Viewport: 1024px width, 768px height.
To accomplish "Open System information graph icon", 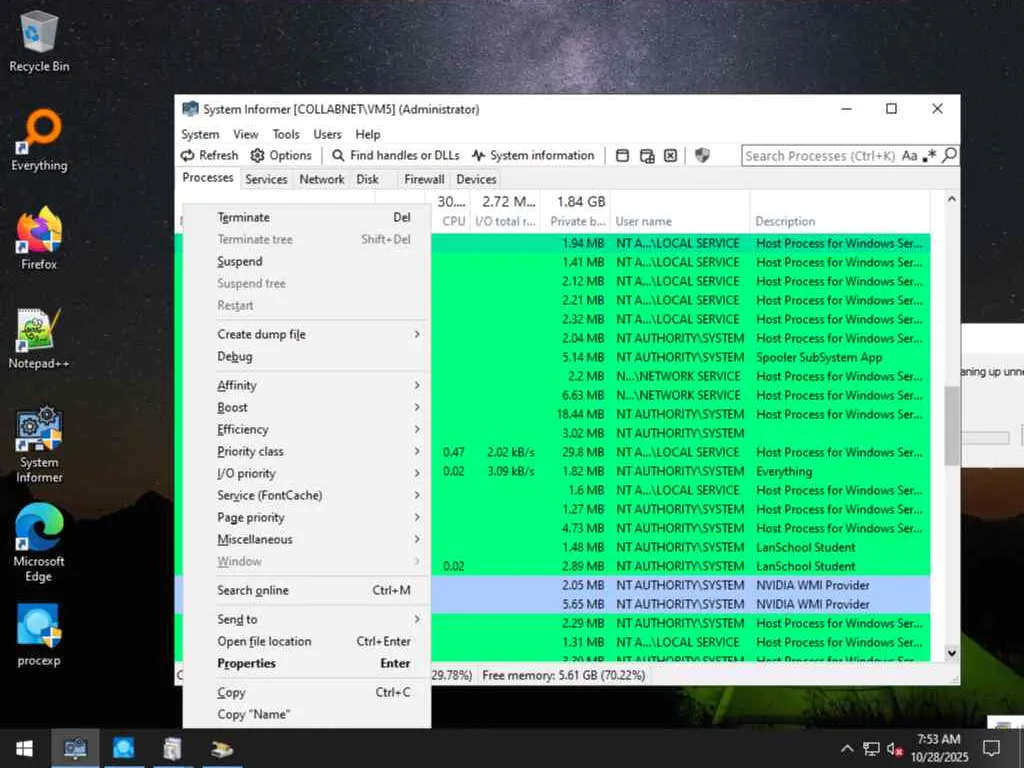I will (x=479, y=155).
